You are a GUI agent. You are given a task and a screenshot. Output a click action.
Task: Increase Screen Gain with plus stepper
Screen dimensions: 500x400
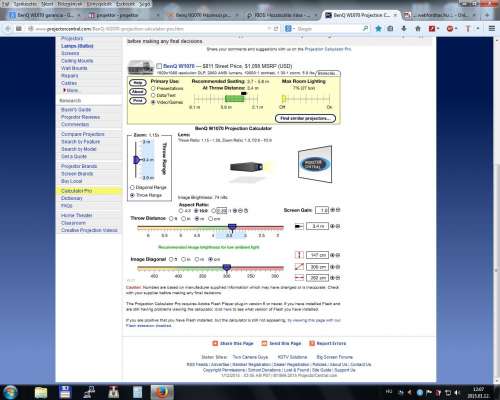click(x=332, y=210)
